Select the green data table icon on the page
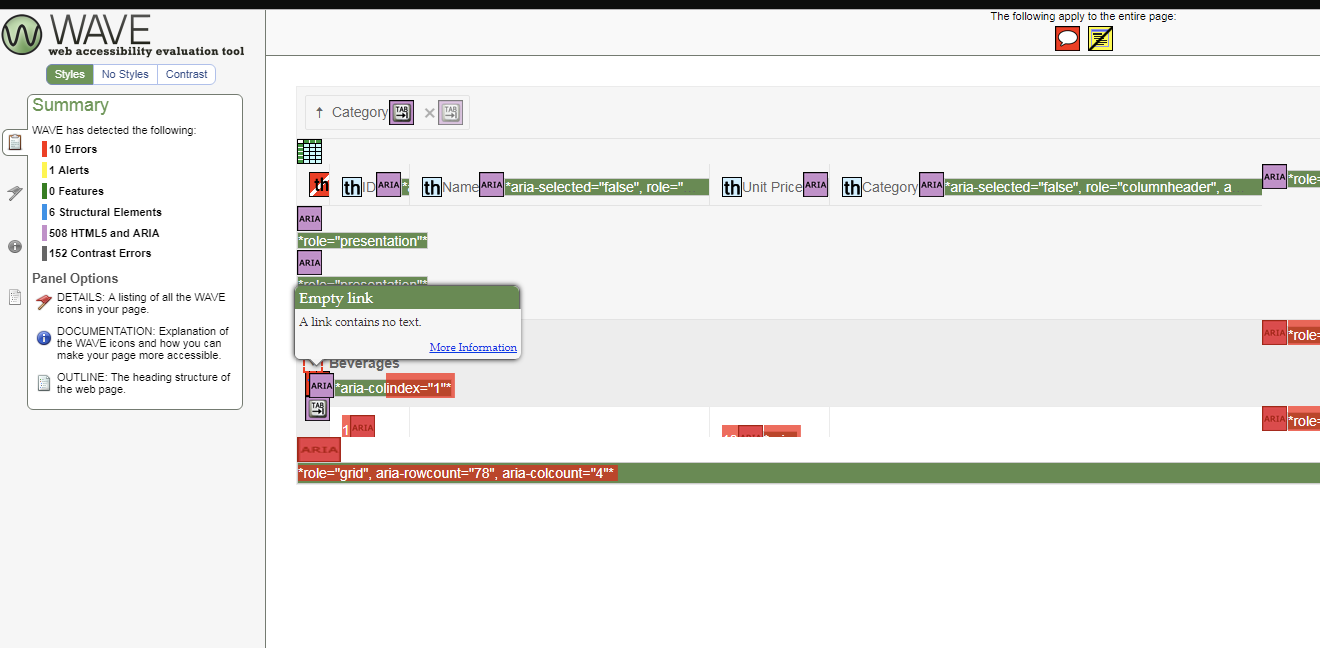 pyautogui.click(x=309, y=152)
